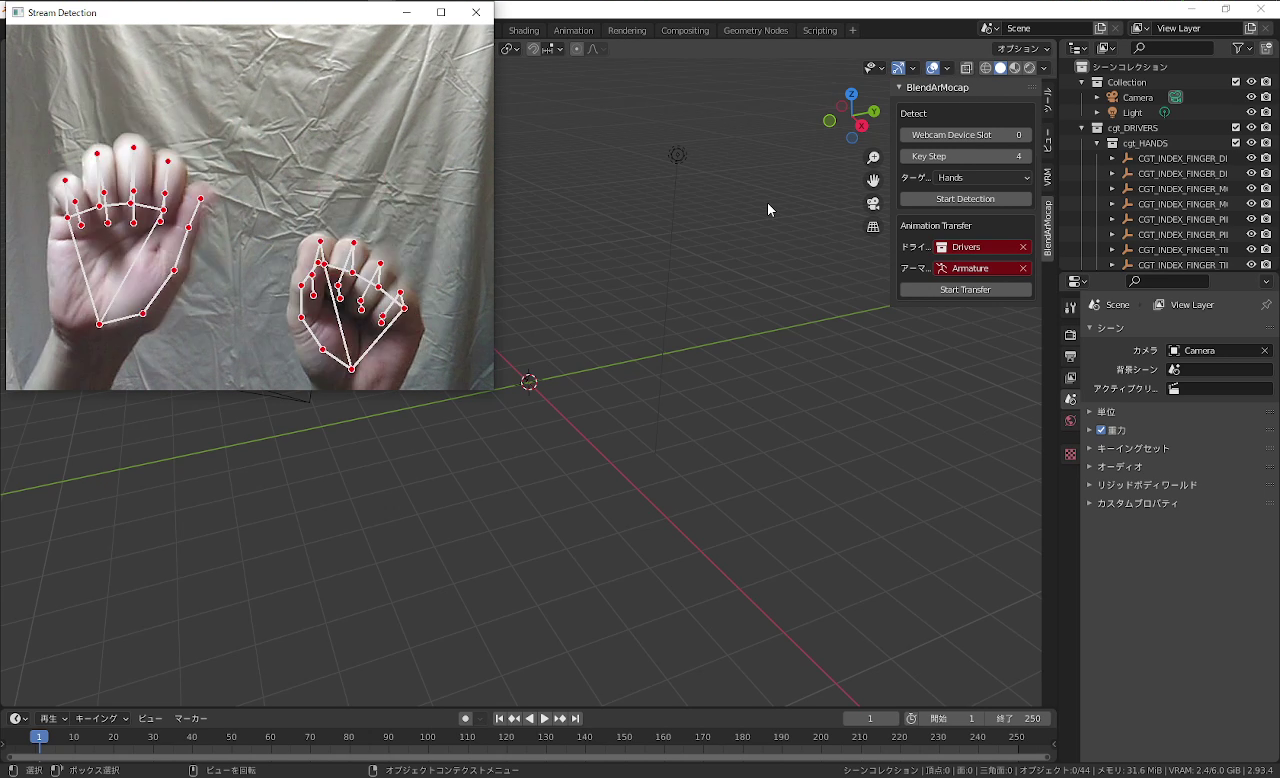1280x778 pixels.
Task: Expand the オーディオ panel
Action: click(1089, 467)
